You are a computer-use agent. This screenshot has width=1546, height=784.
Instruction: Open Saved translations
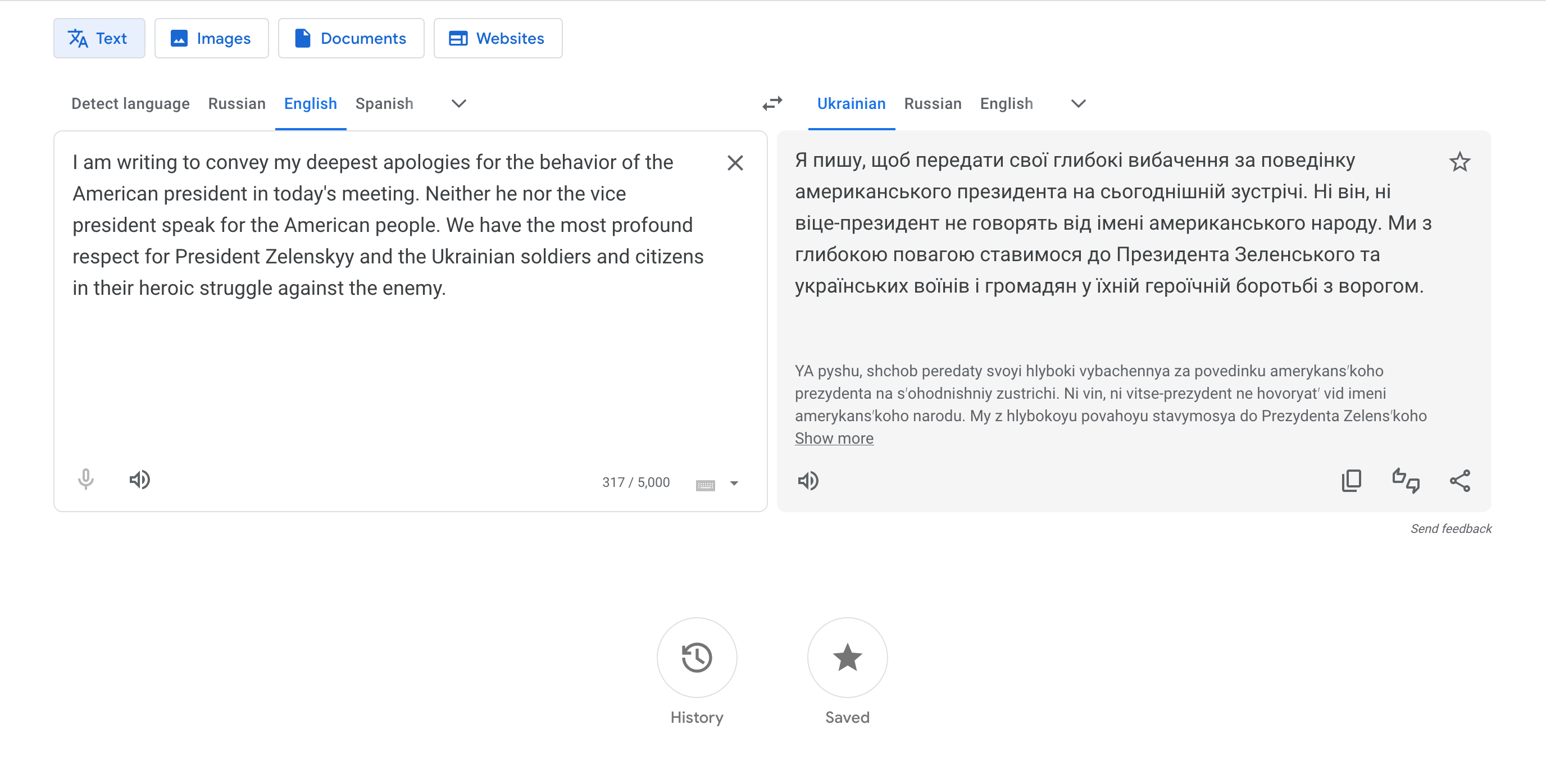coord(847,658)
